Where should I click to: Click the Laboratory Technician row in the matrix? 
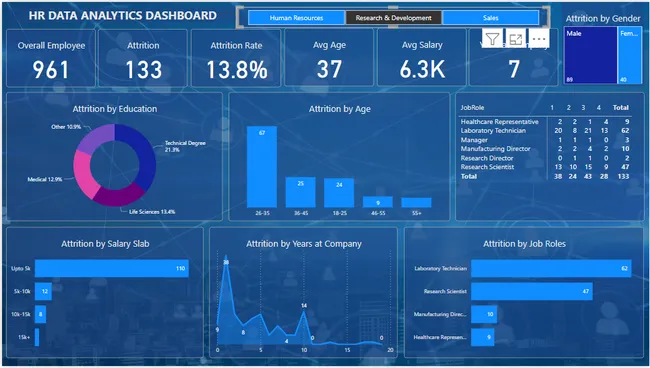coord(545,131)
